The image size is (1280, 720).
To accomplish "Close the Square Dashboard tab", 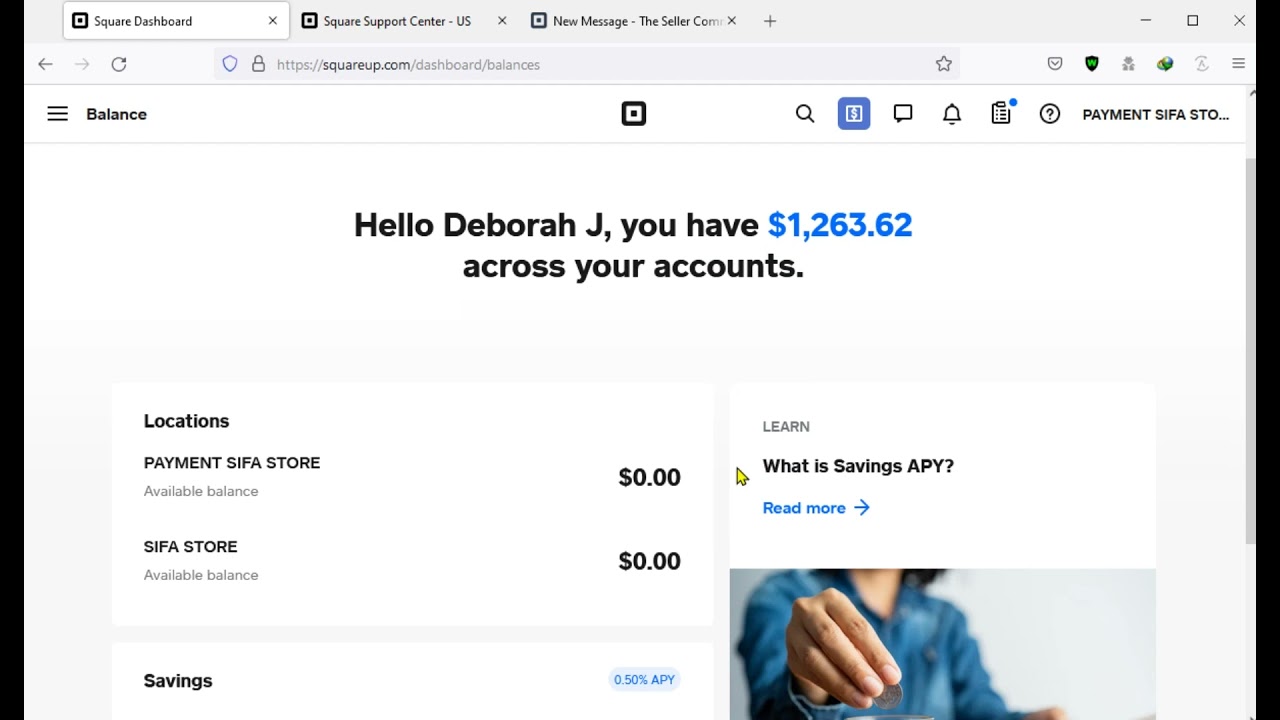I will tap(272, 21).
